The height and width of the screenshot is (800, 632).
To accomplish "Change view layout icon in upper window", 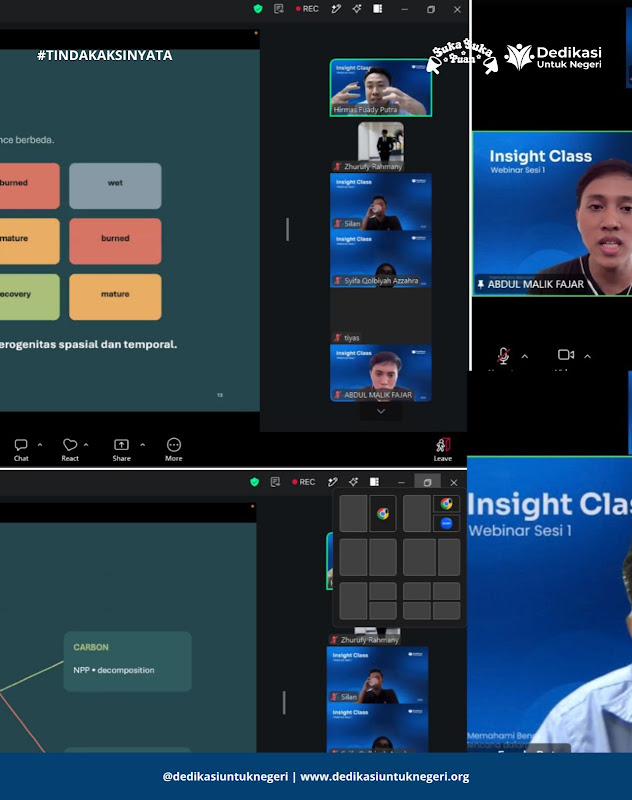I will point(377,9).
